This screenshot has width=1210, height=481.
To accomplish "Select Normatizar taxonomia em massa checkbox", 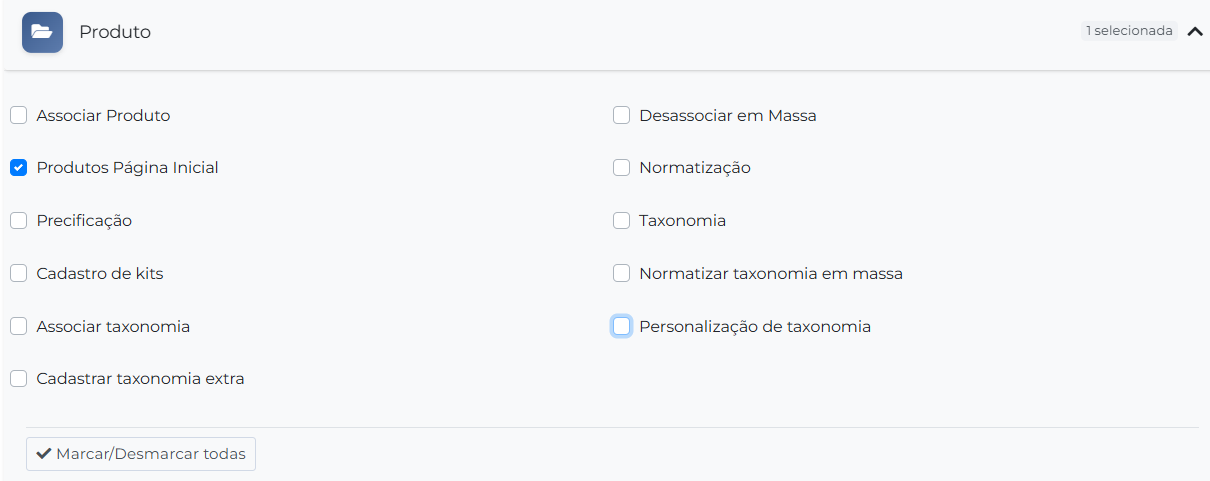I will [622, 273].
